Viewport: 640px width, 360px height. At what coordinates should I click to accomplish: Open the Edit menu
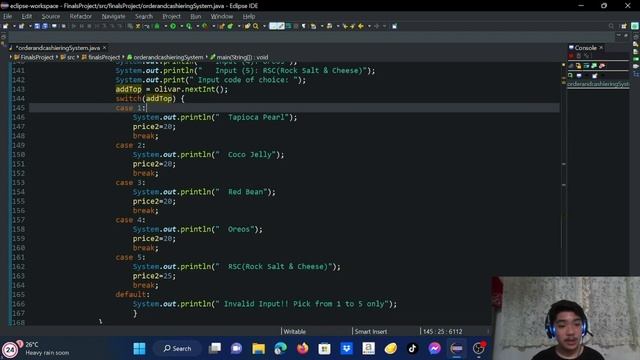(27, 16)
